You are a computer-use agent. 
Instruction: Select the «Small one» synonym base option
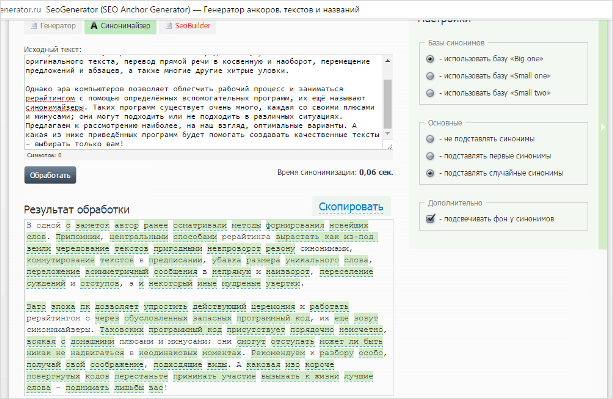[430, 76]
